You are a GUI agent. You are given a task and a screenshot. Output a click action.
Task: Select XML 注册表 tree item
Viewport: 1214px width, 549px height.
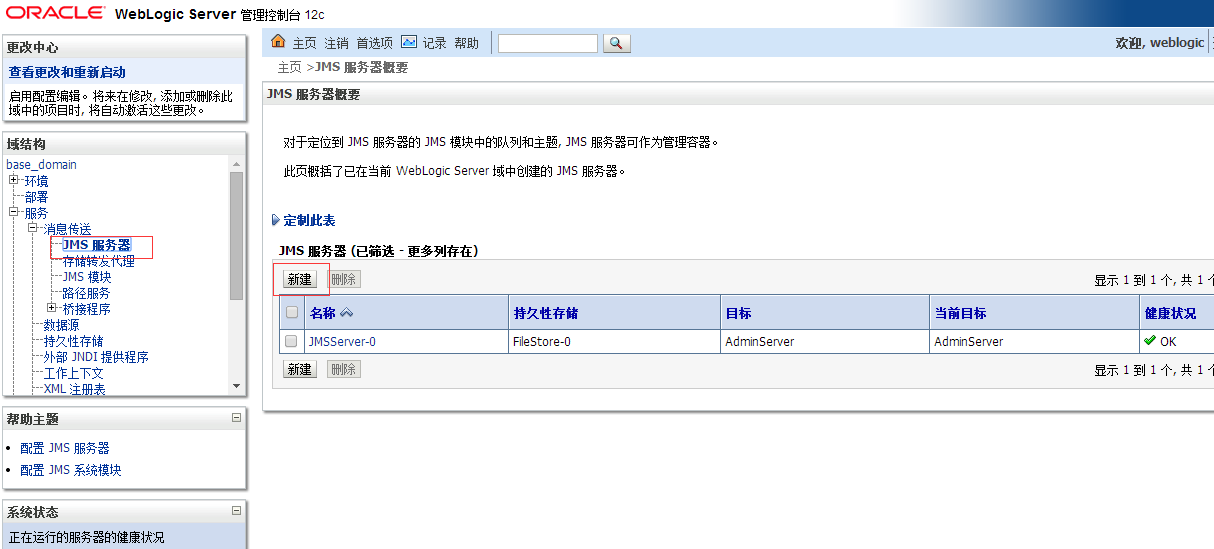click(x=74, y=388)
